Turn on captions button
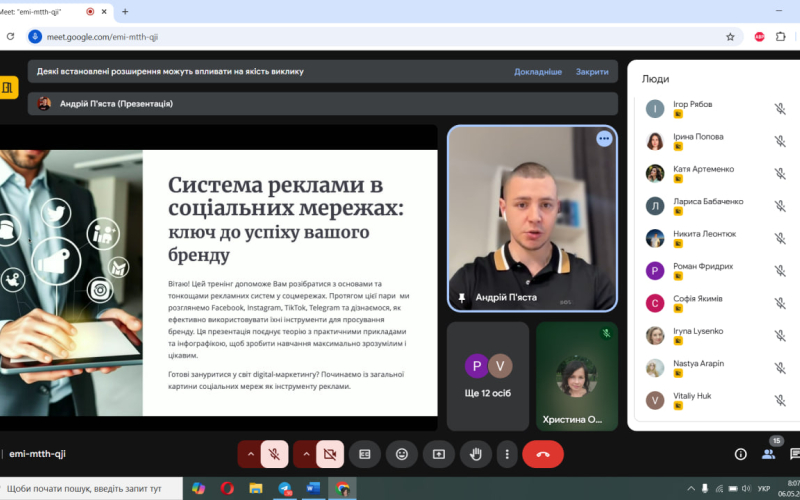The height and width of the screenshot is (500, 800). click(x=364, y=454)
